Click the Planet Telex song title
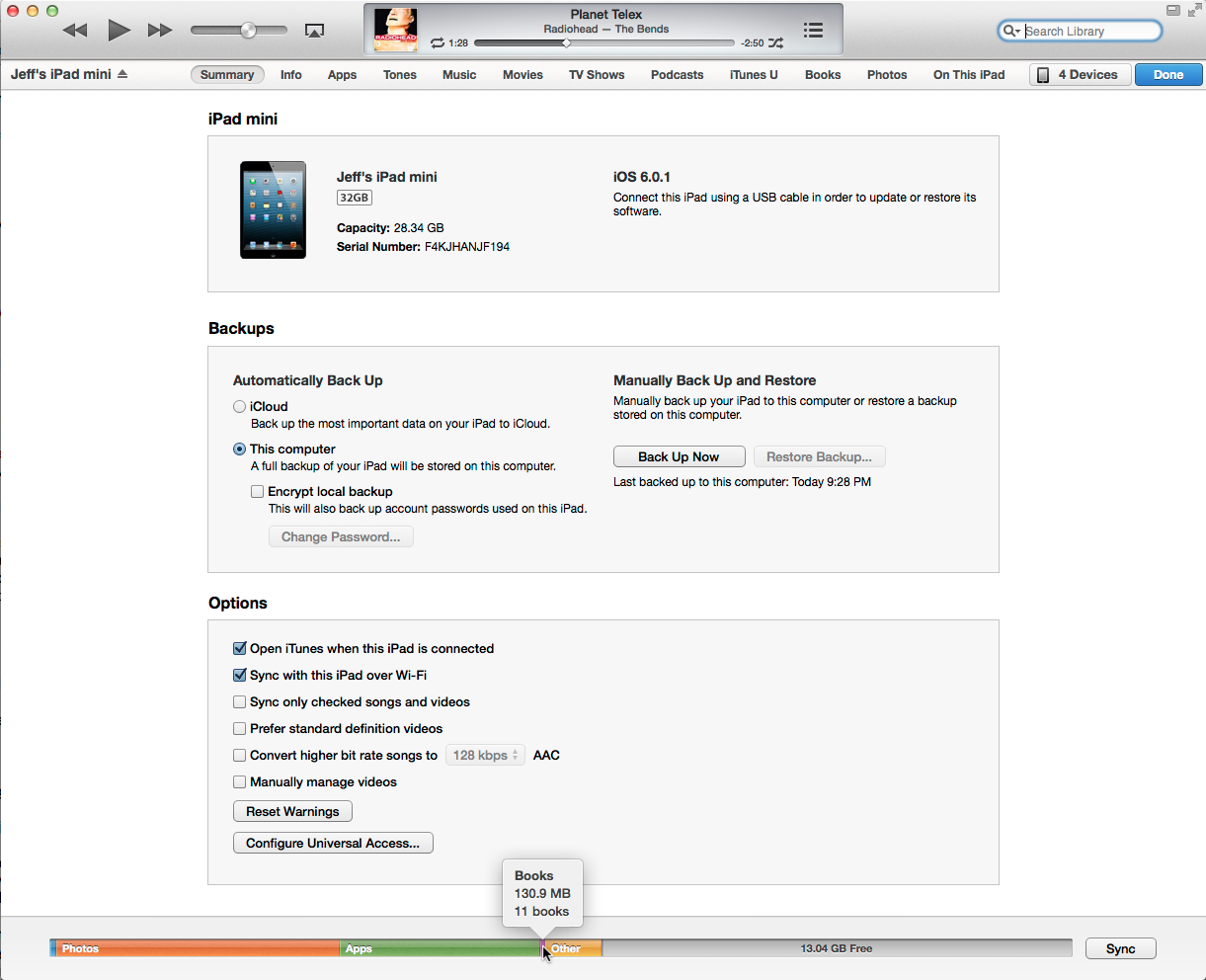The width and height of the screenshot is (1206, 980). point(606,15)
